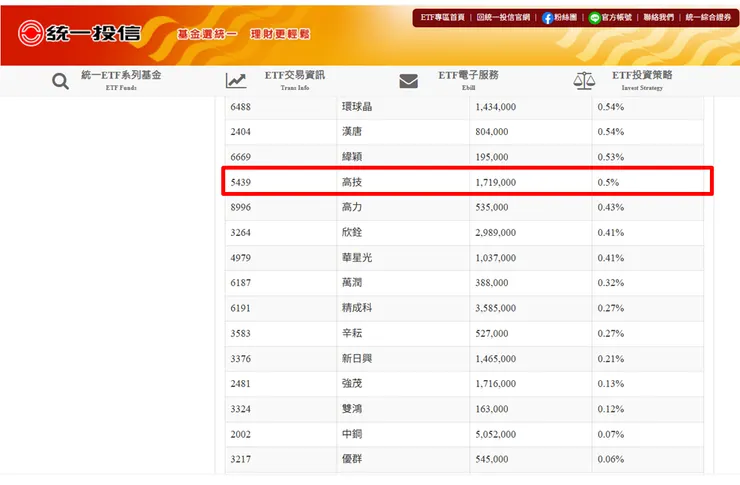Click share count 804,000
The height and width of the screenshot is (485, 740).
tap(491, 132)
